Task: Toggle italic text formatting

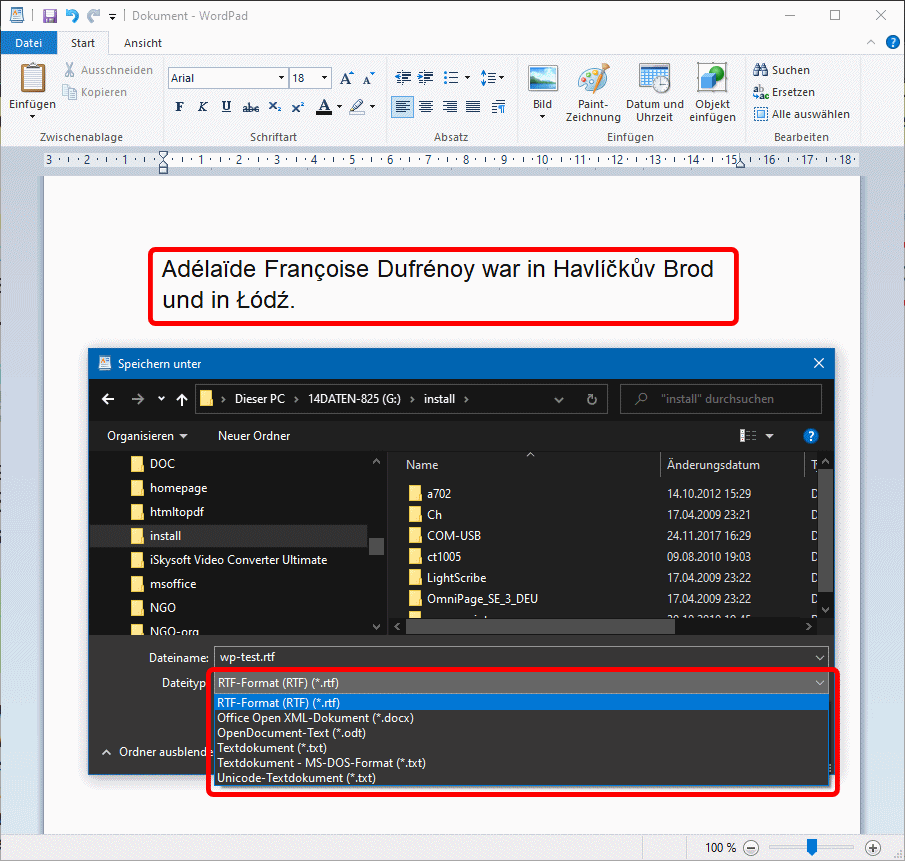Action: (203, 107)
